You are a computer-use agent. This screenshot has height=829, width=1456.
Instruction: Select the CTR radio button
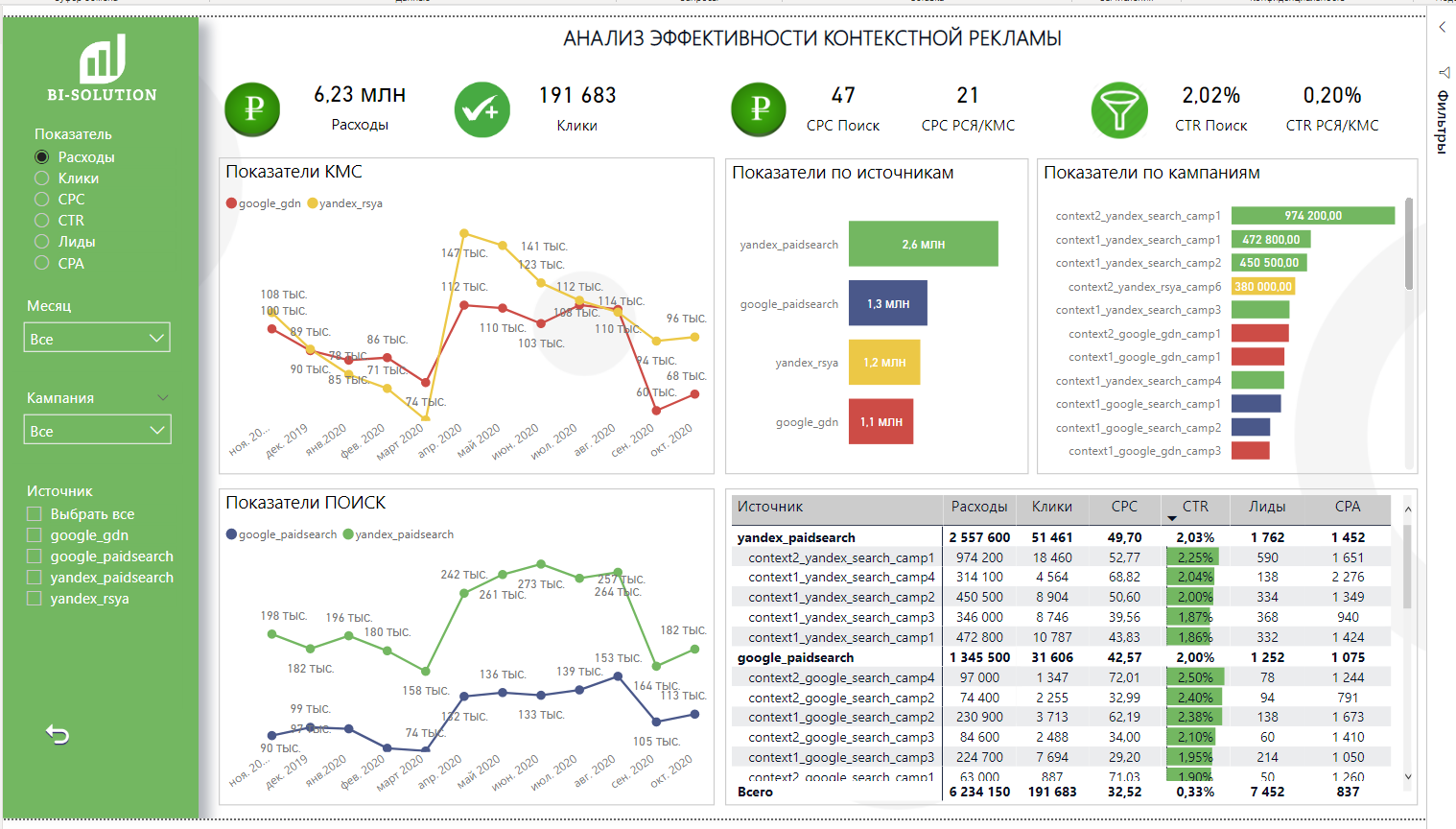tap(42, 220)
